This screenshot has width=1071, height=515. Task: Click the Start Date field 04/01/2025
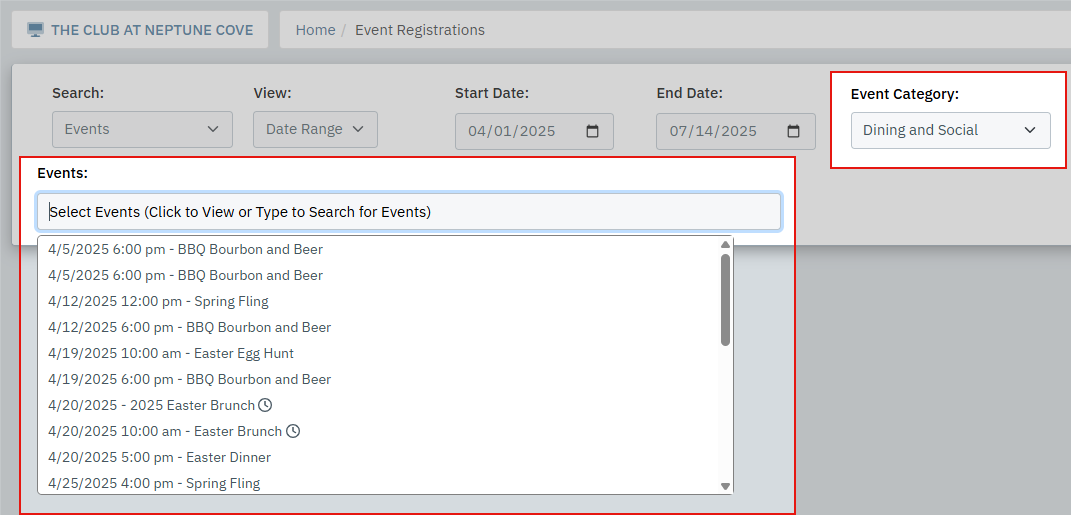pos(534,131)
